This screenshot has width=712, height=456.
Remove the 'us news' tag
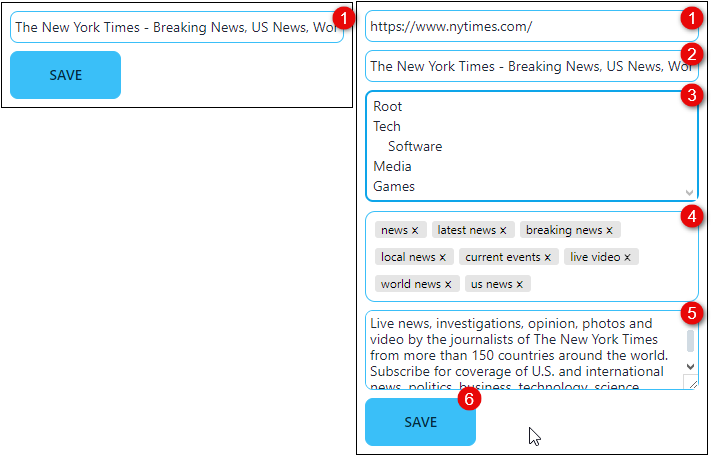coord(519,285)
